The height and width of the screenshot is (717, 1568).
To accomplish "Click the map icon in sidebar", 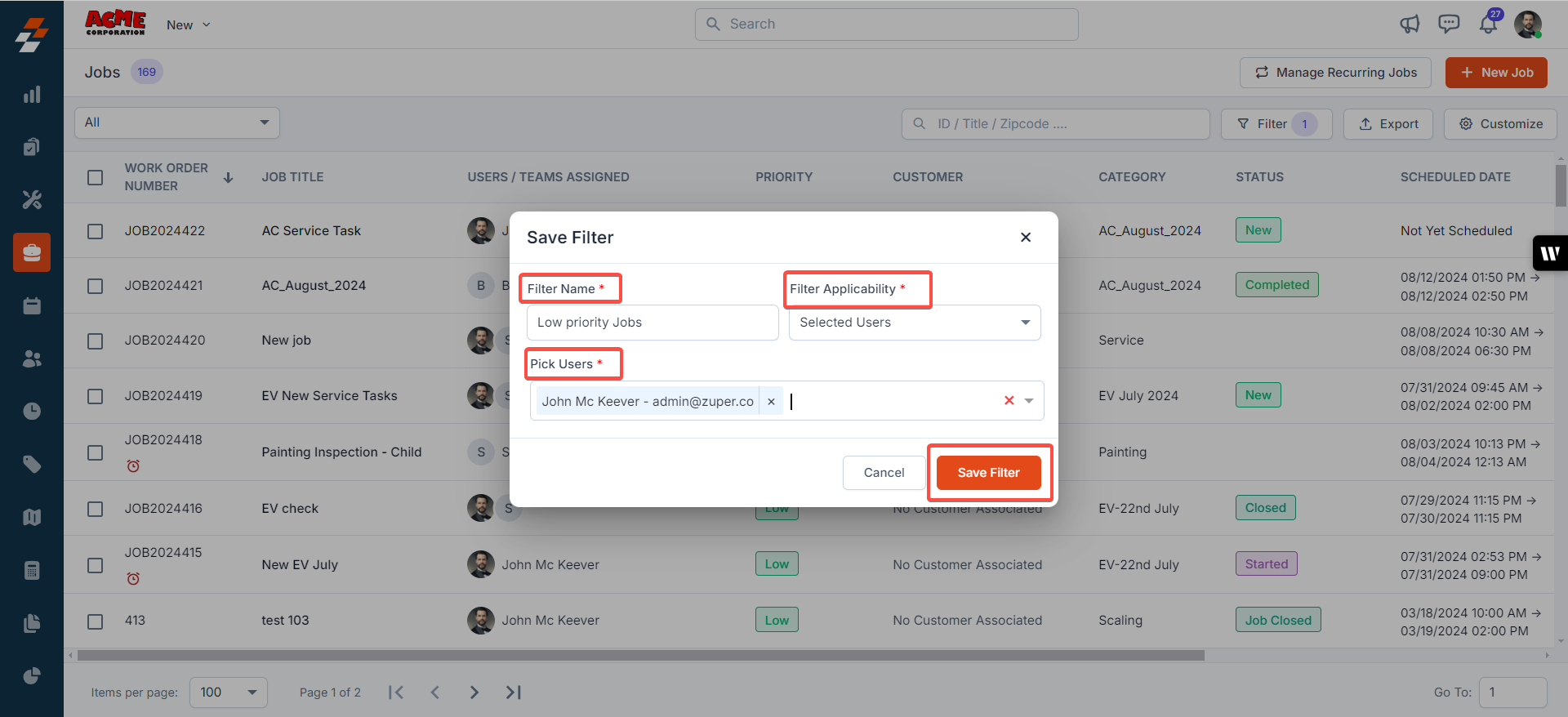I will 32,518.
